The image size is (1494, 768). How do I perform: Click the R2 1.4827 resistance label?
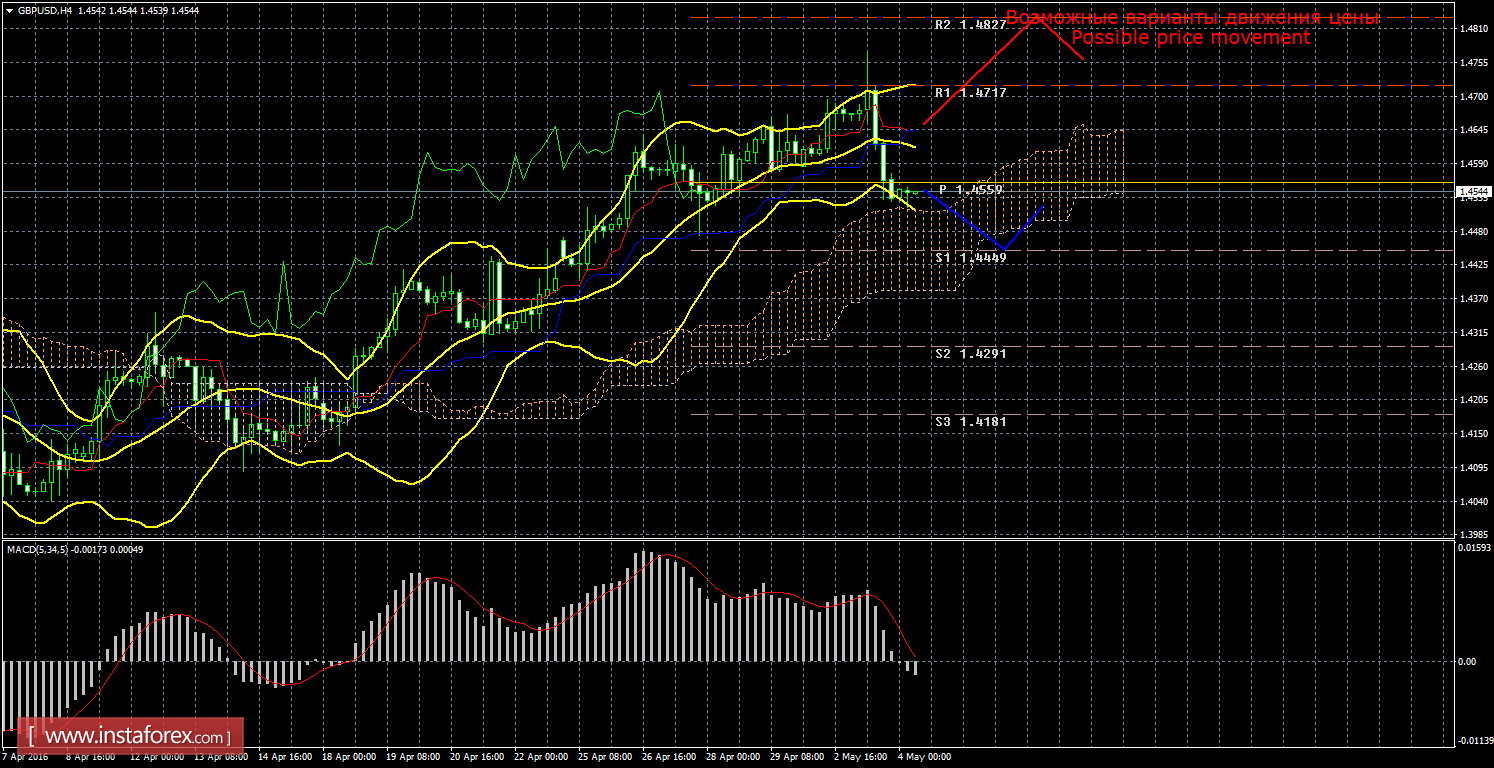tap(970, 25)
